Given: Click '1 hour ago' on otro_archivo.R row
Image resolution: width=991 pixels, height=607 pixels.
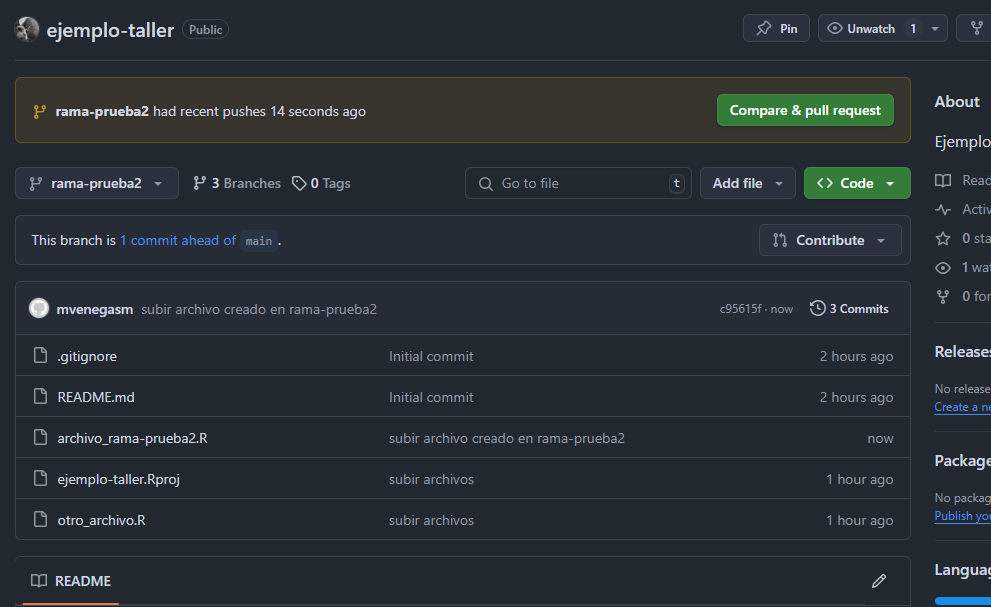Looking at the screenshot, I should point(860,520).
